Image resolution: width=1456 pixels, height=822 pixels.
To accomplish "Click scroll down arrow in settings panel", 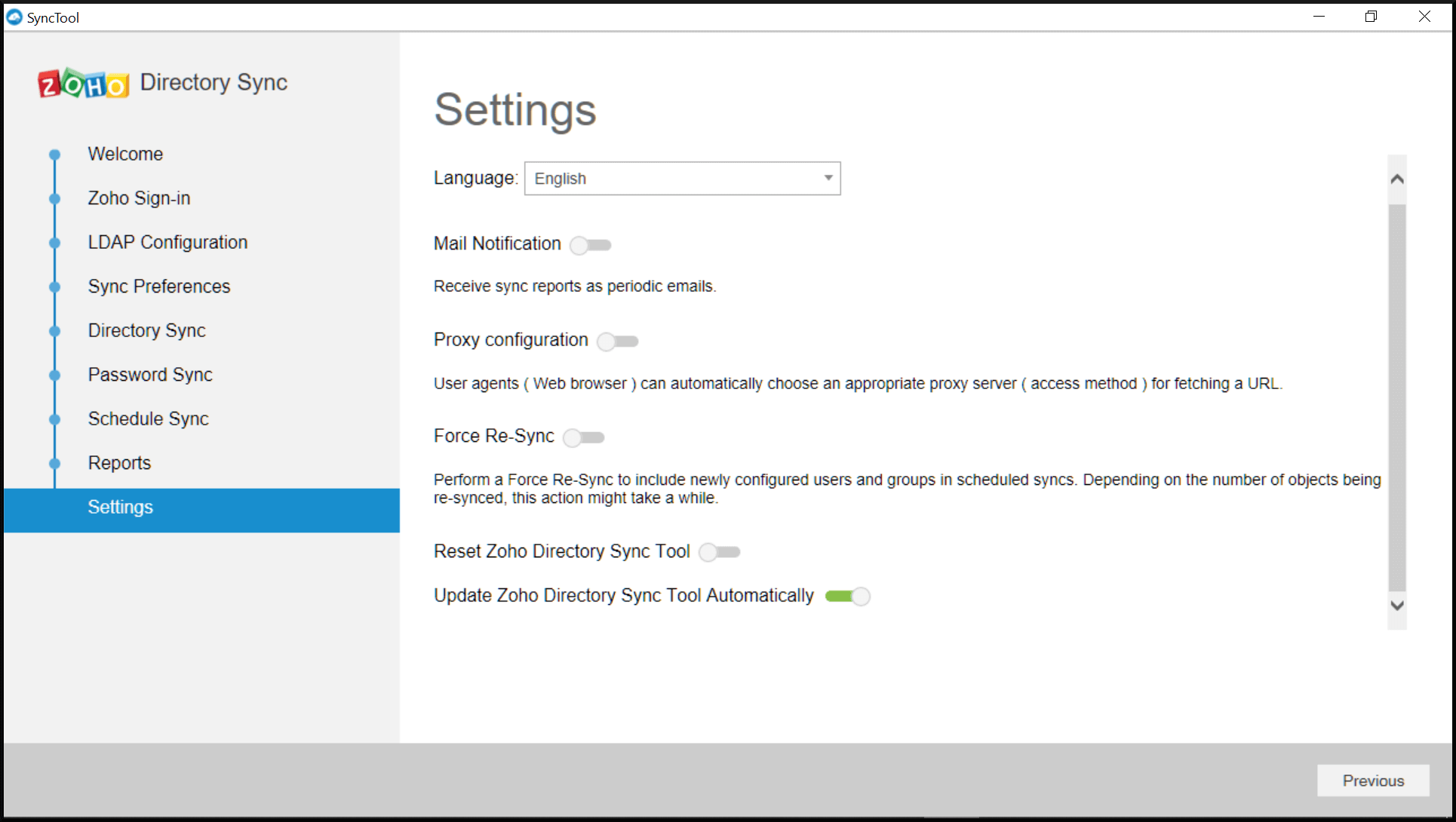I will click(x=1396, y=606).
